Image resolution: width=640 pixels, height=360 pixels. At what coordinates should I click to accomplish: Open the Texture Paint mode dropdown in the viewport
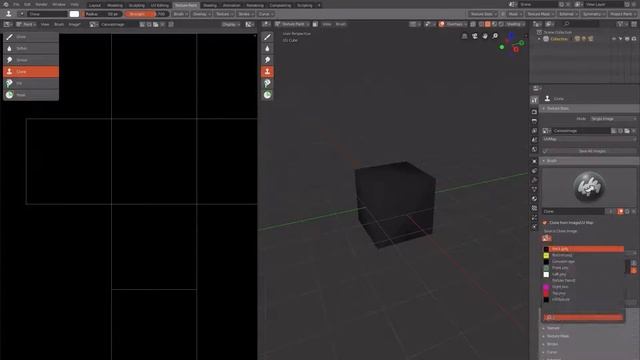292,24
